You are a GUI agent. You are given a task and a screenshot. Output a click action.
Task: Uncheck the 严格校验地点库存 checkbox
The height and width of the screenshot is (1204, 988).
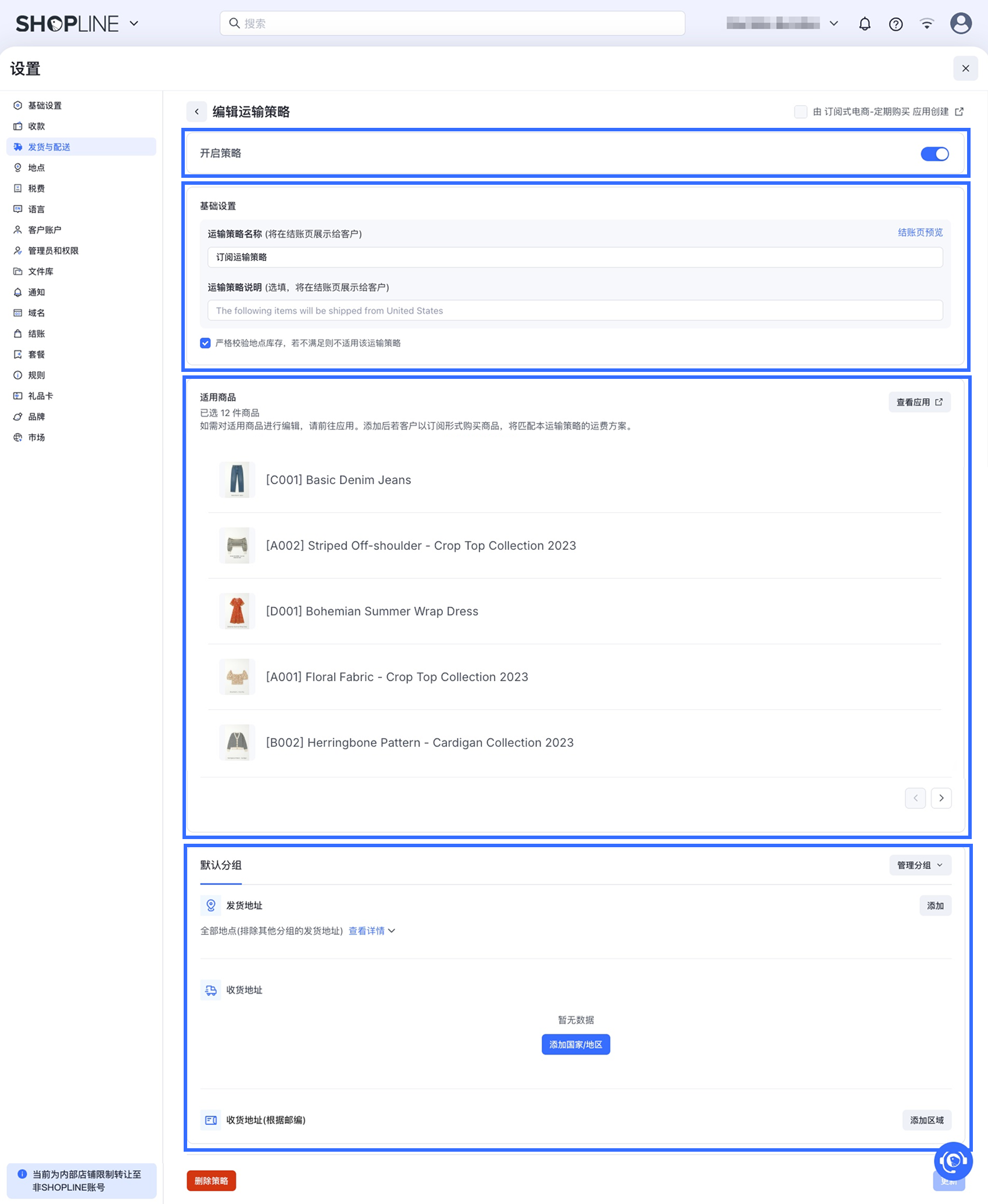[x=205, y=343]
